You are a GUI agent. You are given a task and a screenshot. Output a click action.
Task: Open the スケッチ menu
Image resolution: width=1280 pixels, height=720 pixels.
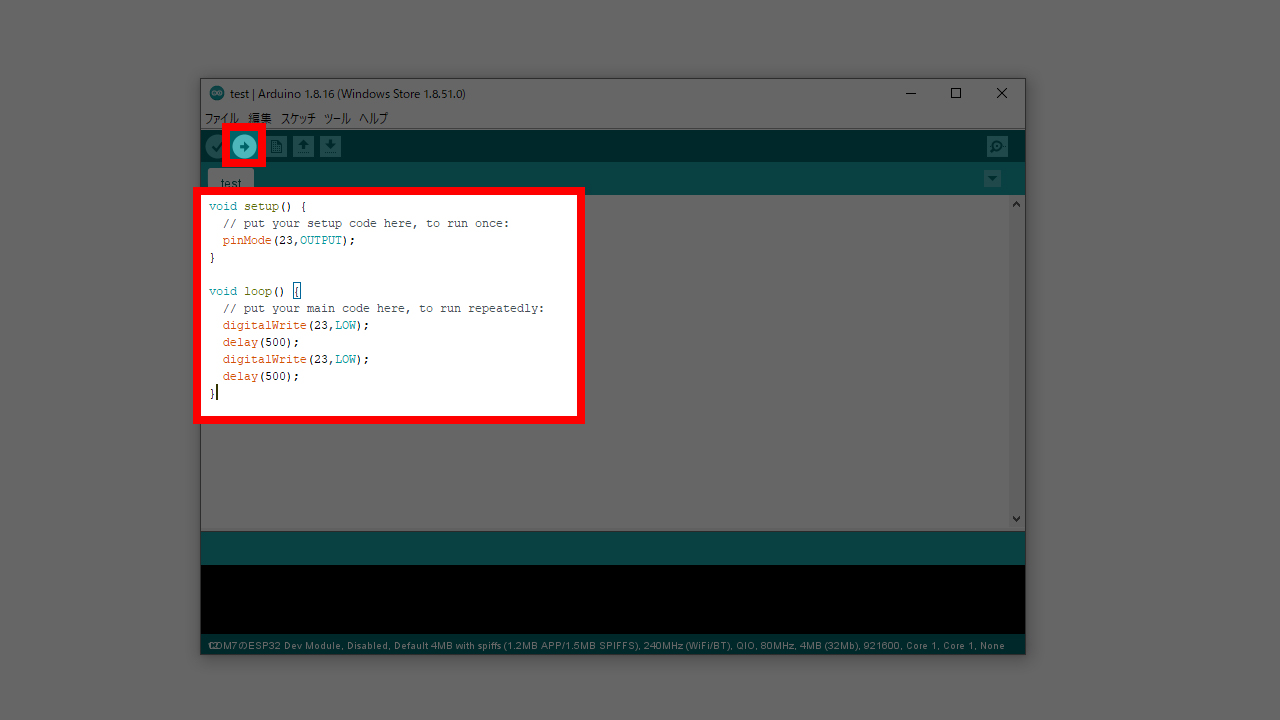[298, 118]
